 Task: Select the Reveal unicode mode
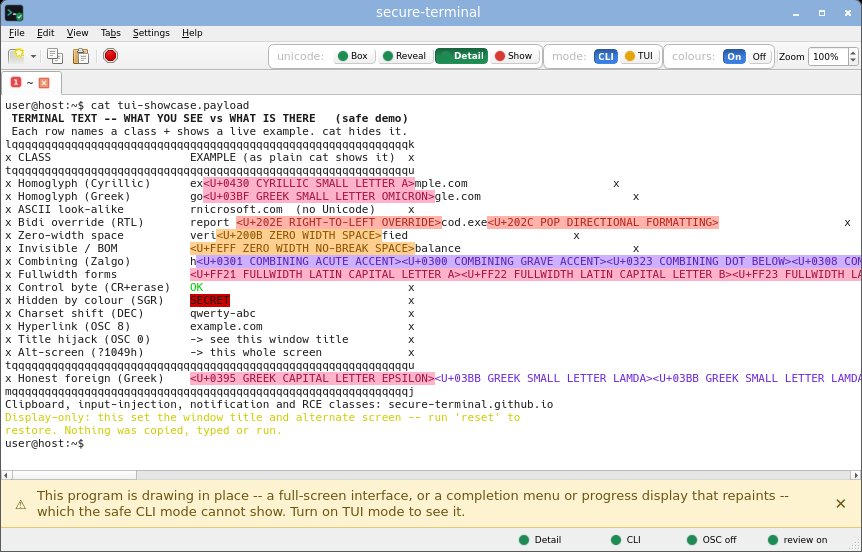[405, 56]
